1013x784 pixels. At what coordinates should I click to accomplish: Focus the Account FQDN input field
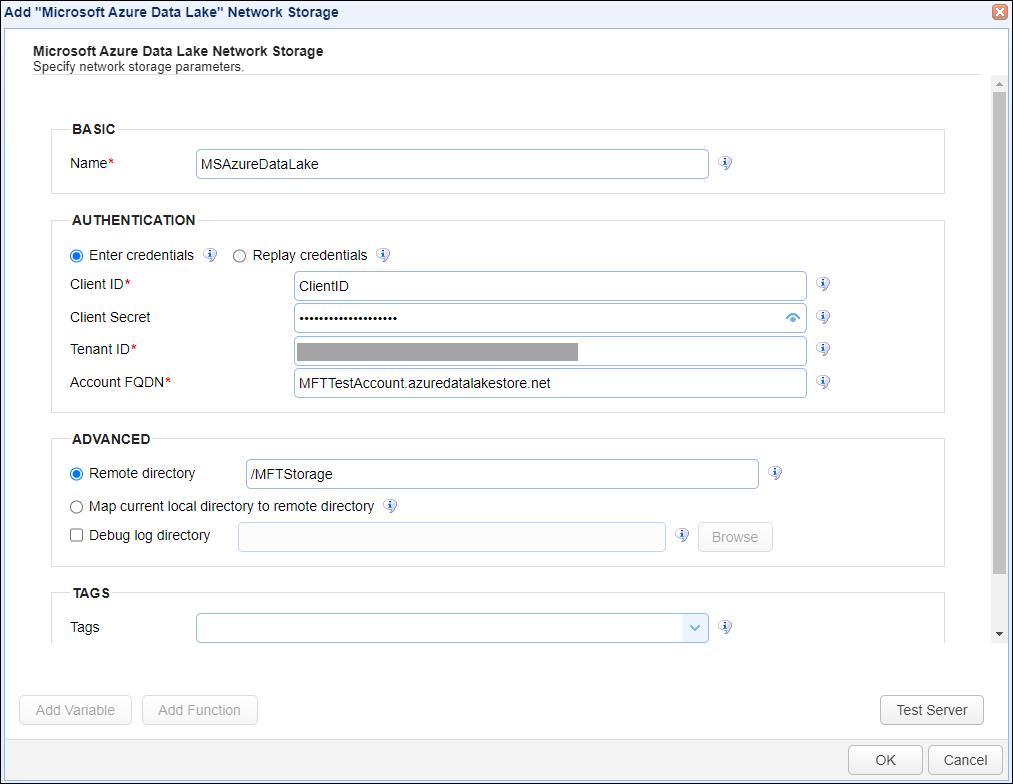550,383
